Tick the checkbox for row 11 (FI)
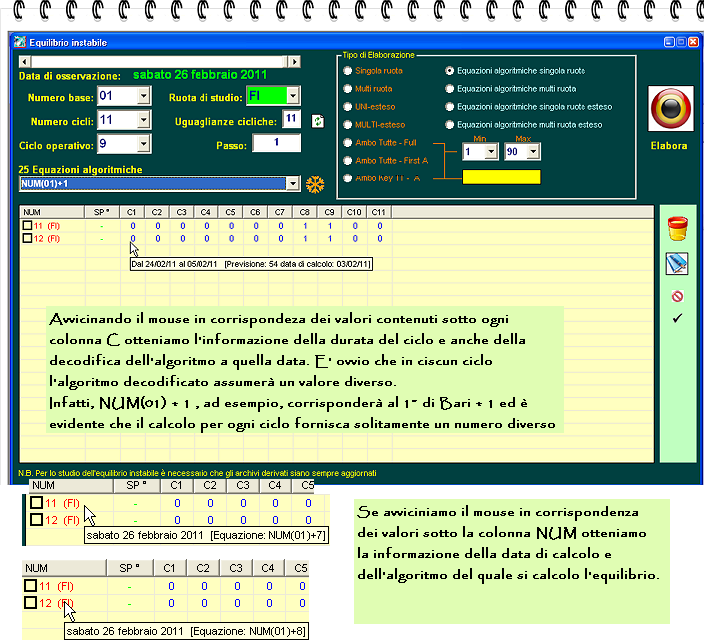This screenshot has height=643, width=704. (x=27, y=225)
